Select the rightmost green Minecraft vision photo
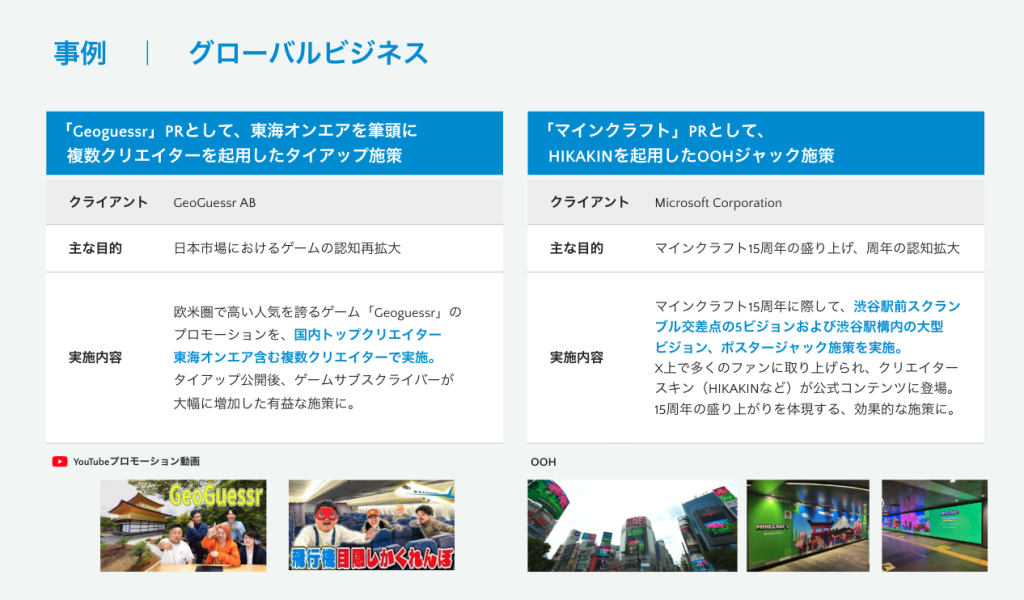This screenshot has width=1024, height=600. pos(934,525)
